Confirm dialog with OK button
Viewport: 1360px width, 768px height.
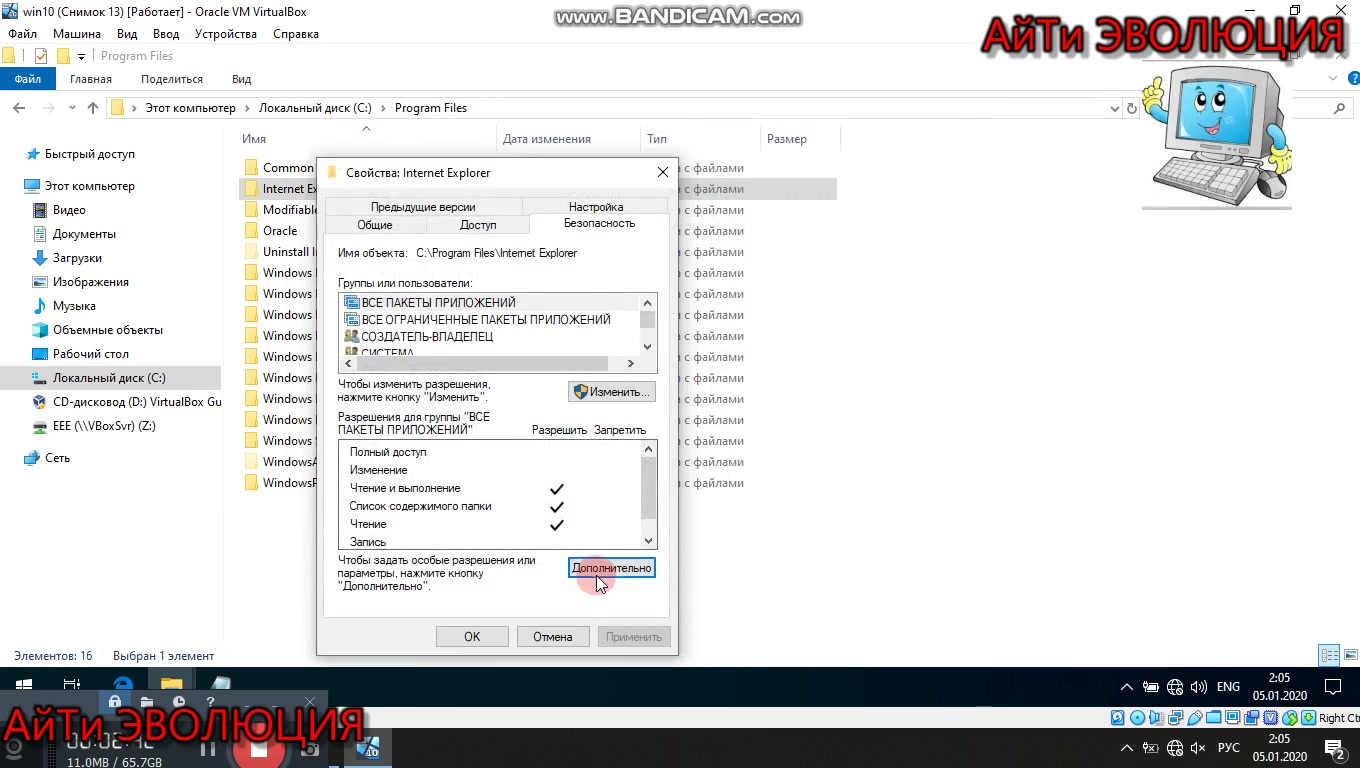(472, 637)
